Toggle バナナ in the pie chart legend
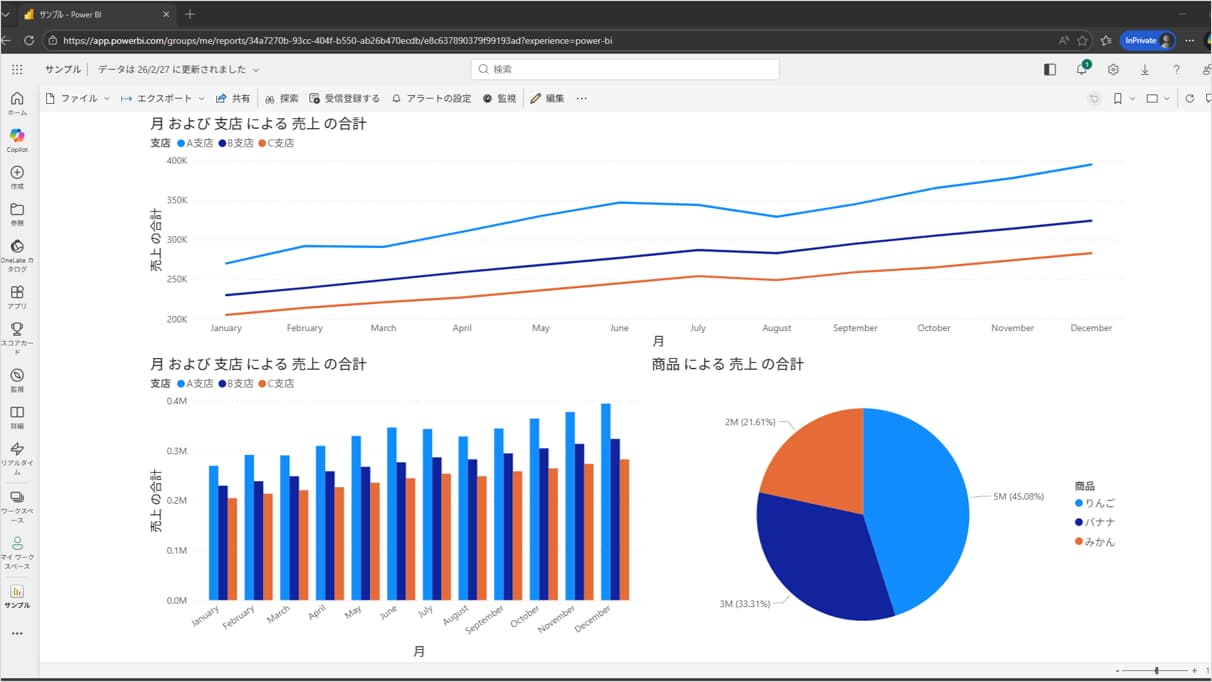Viewport: 1212px width, 682px height. click(x=1096, y=522)
